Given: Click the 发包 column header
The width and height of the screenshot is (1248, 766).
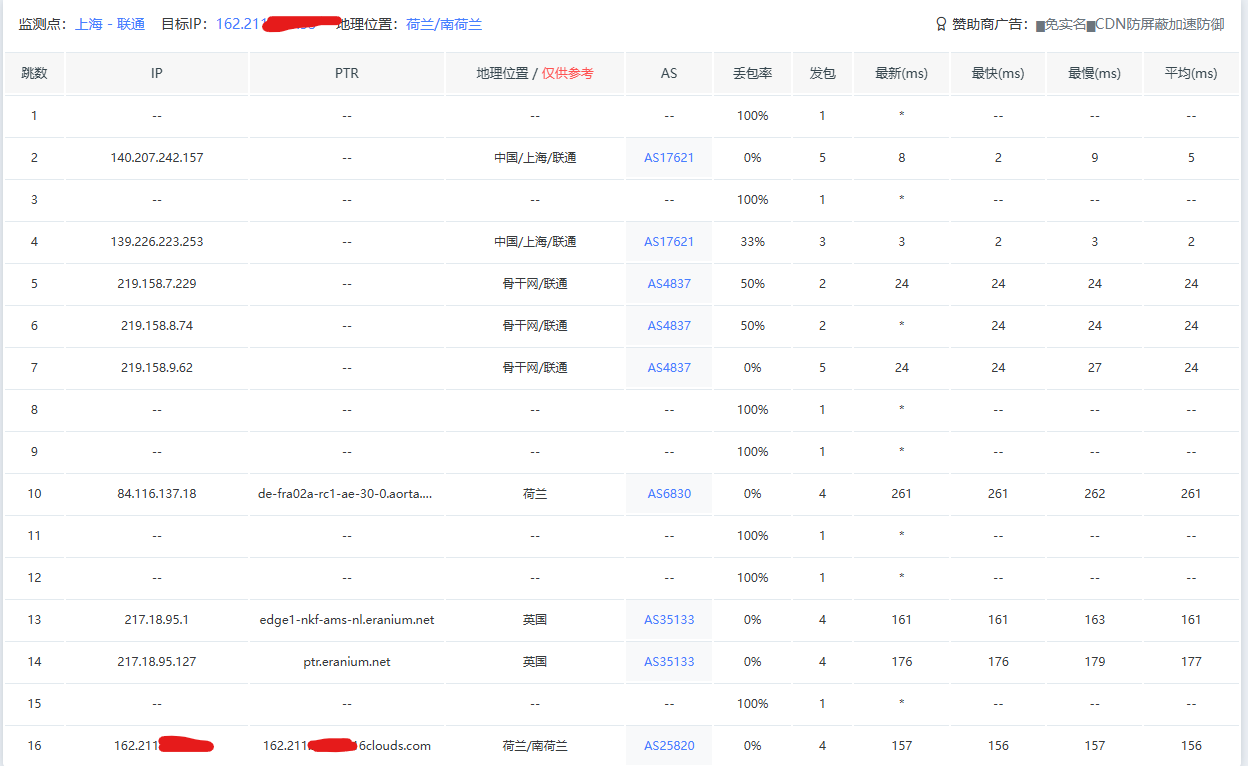Looking at the screenshot, I should pyautogui.click(x=823, y=74).
